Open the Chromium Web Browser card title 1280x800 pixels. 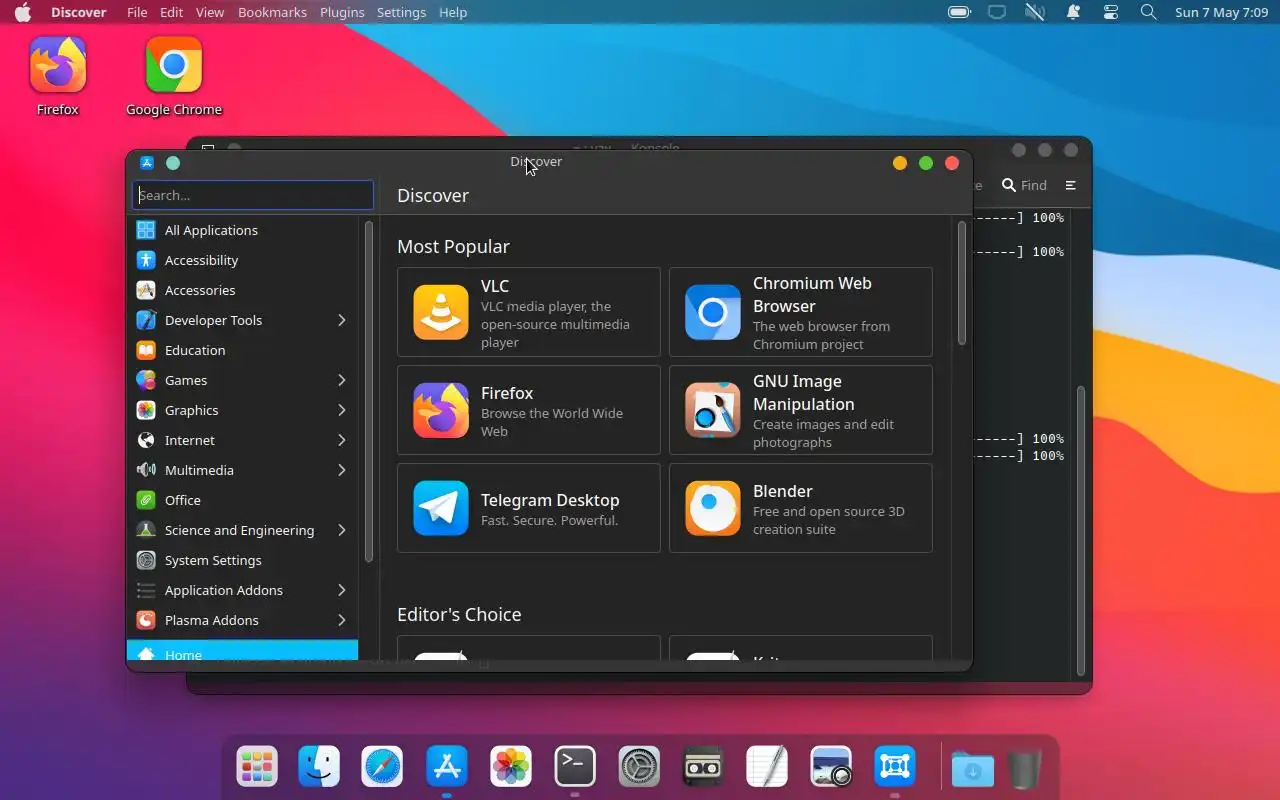pos(812,294)
